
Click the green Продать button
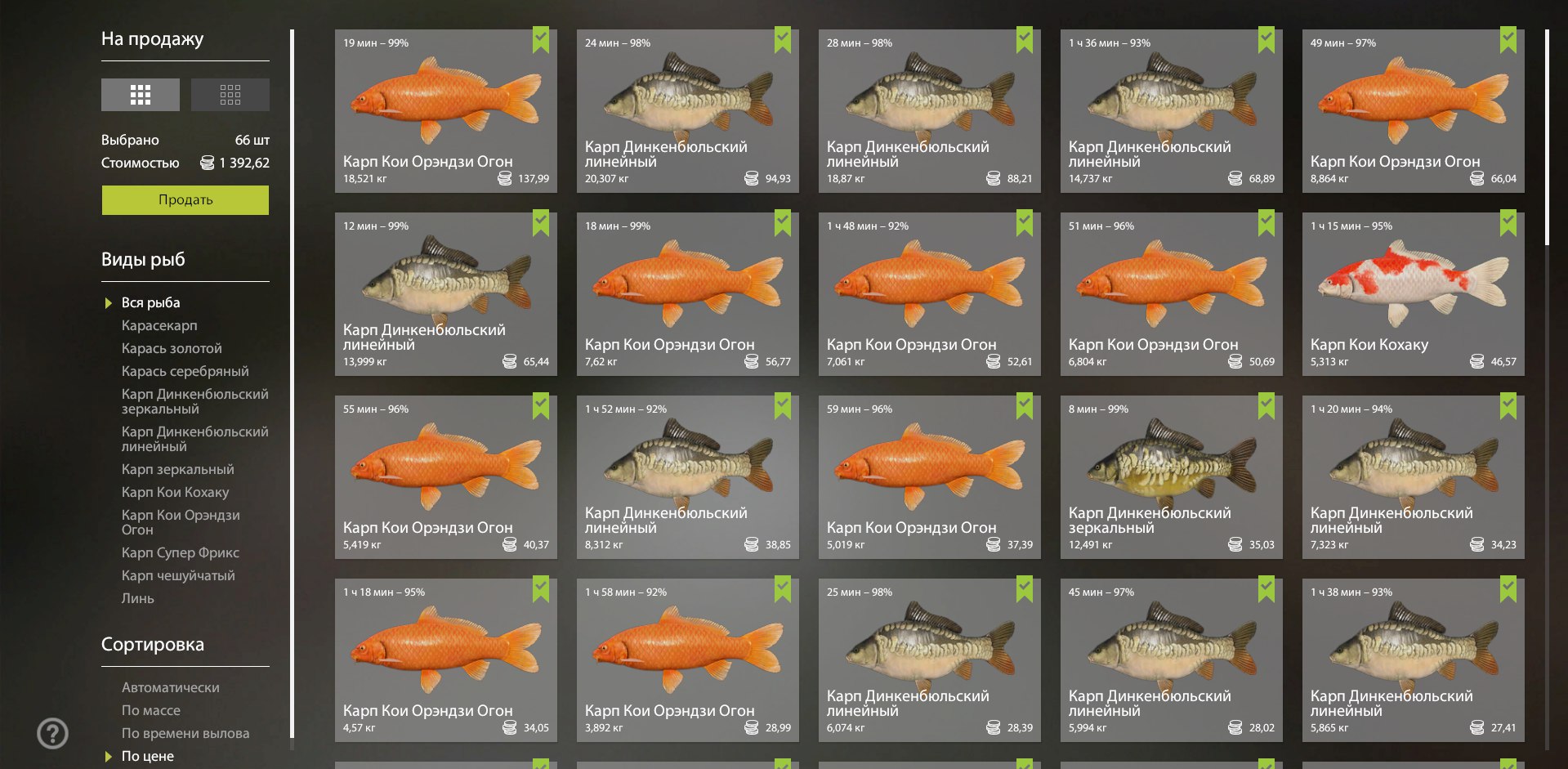point(185,200)
